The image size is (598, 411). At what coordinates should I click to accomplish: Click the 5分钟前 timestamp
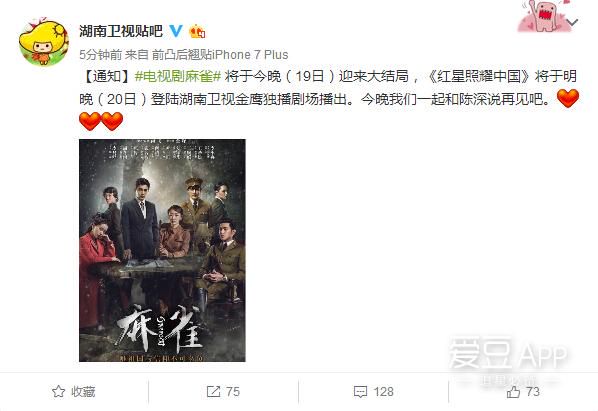(x=100, y=55)
